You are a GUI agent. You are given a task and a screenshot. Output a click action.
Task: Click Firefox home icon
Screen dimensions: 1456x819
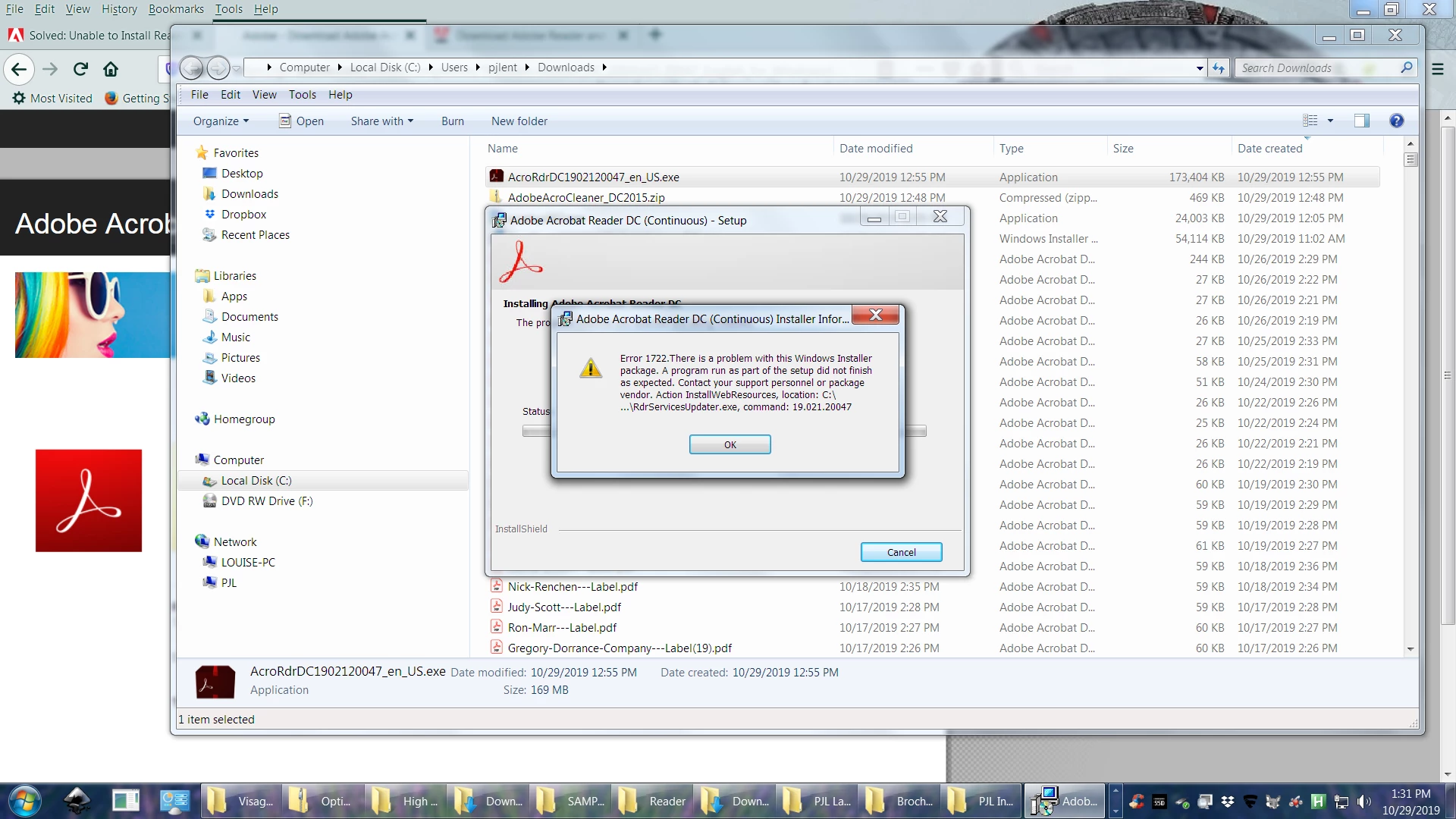111,69
